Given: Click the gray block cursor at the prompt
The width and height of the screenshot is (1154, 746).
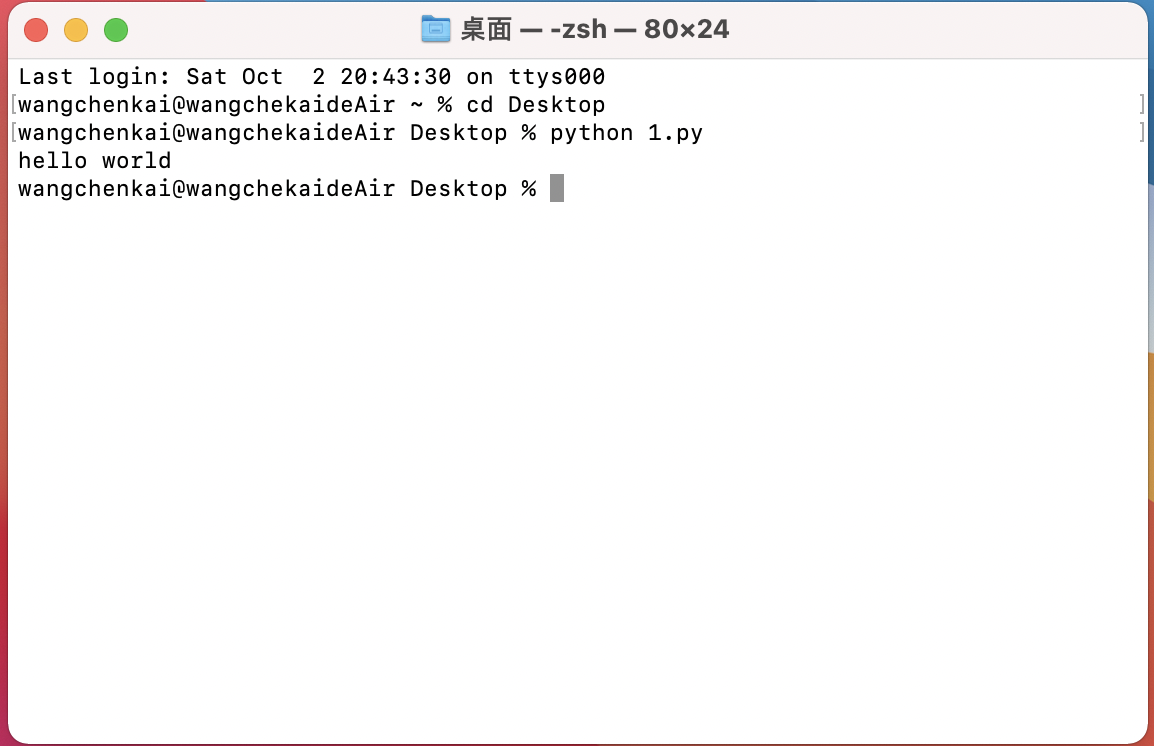Looking at the screenshot, I should click(x=557, y=188).
